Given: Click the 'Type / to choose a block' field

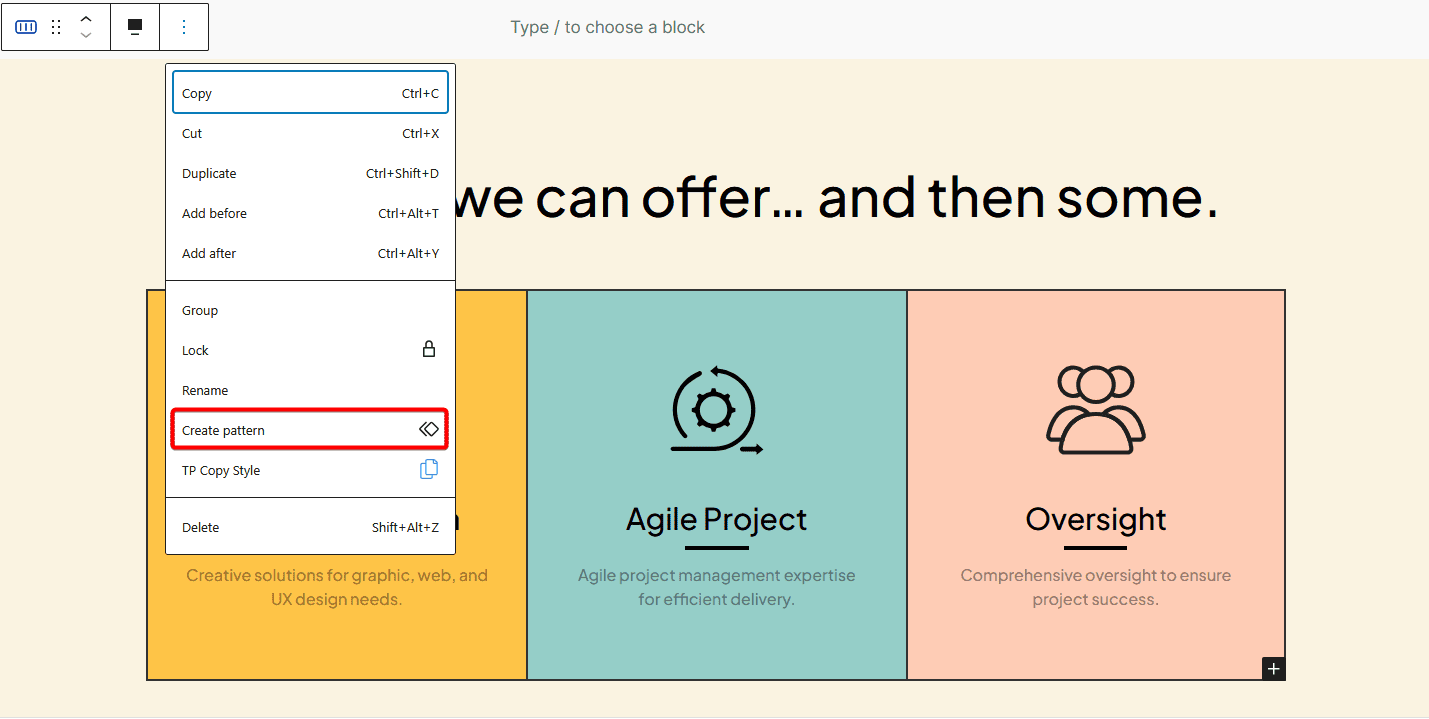Looking at the screenshot, I should (607, 27).
